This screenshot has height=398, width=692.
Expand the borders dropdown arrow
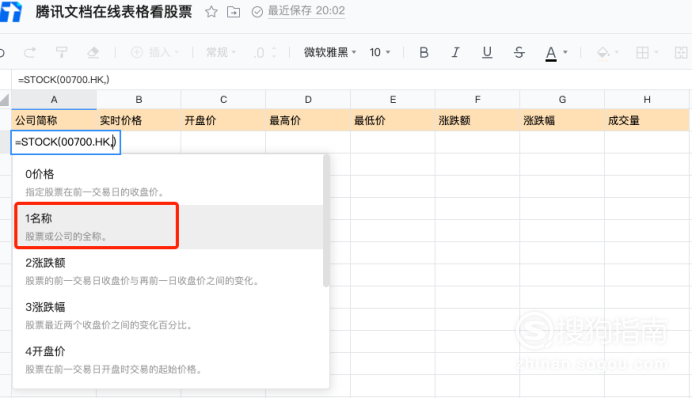656,53
